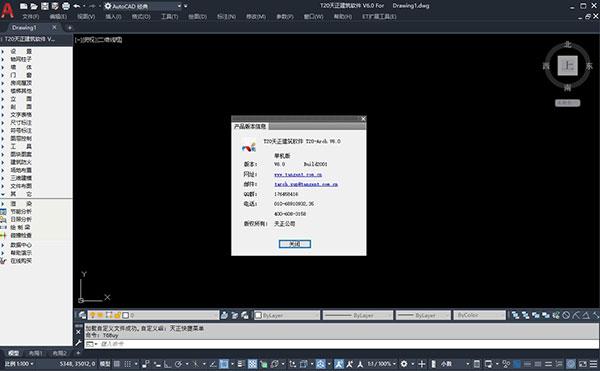Expand the 数据中心 sidebar category
600x371 pixels.
[21, 245]
